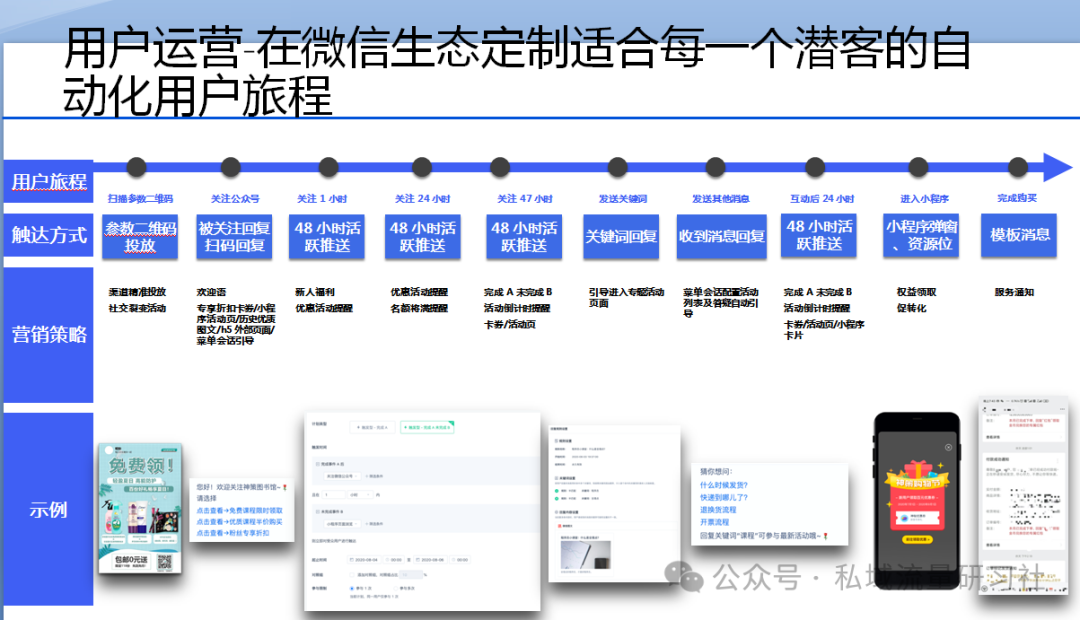Click the 48小时活跃推送 box under 关注 24 小时
The height and width of the screenshot is (620, 1080).
pyautogui.click(x=422, y=236)
